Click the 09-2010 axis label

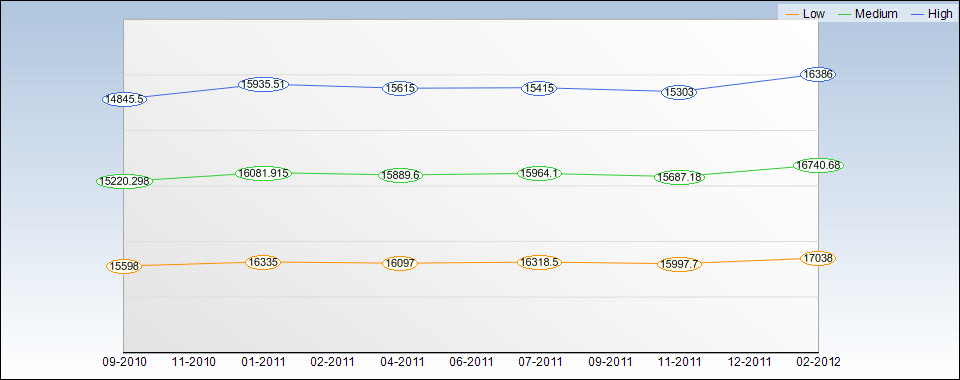click(124, 362)
